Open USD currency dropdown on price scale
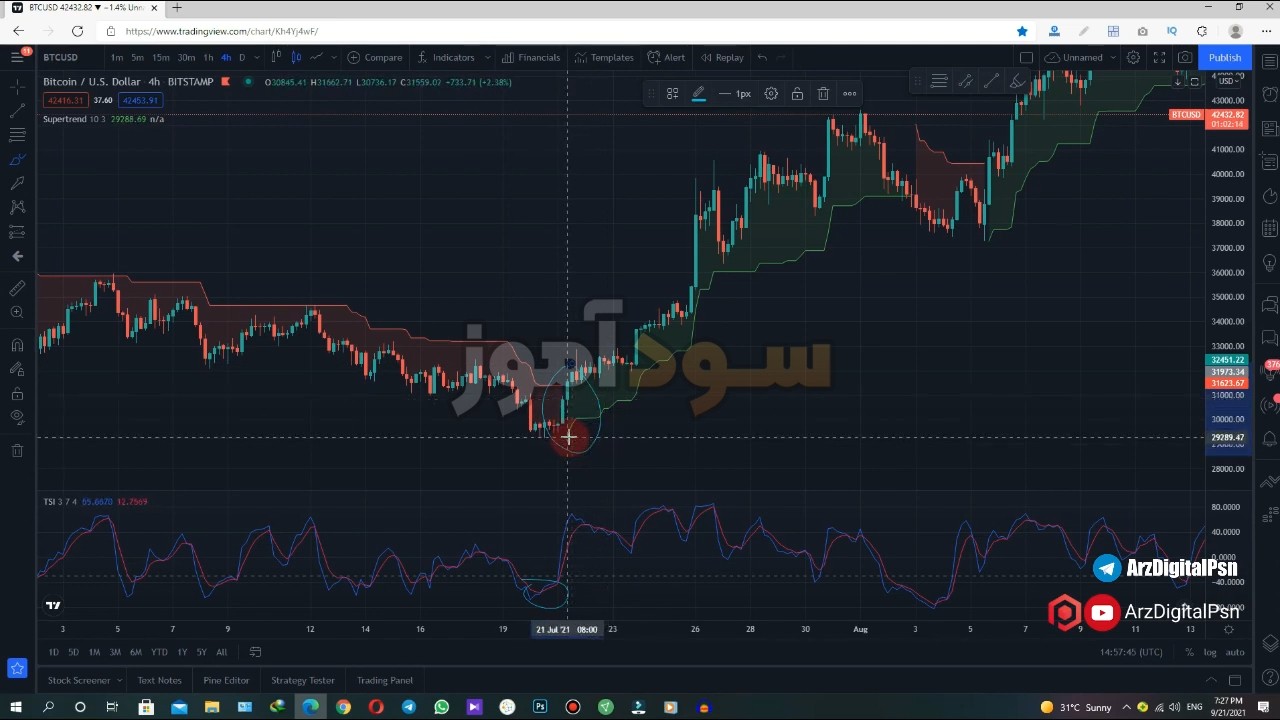This screenshot has height=720, width=1280. (1227, 81)
